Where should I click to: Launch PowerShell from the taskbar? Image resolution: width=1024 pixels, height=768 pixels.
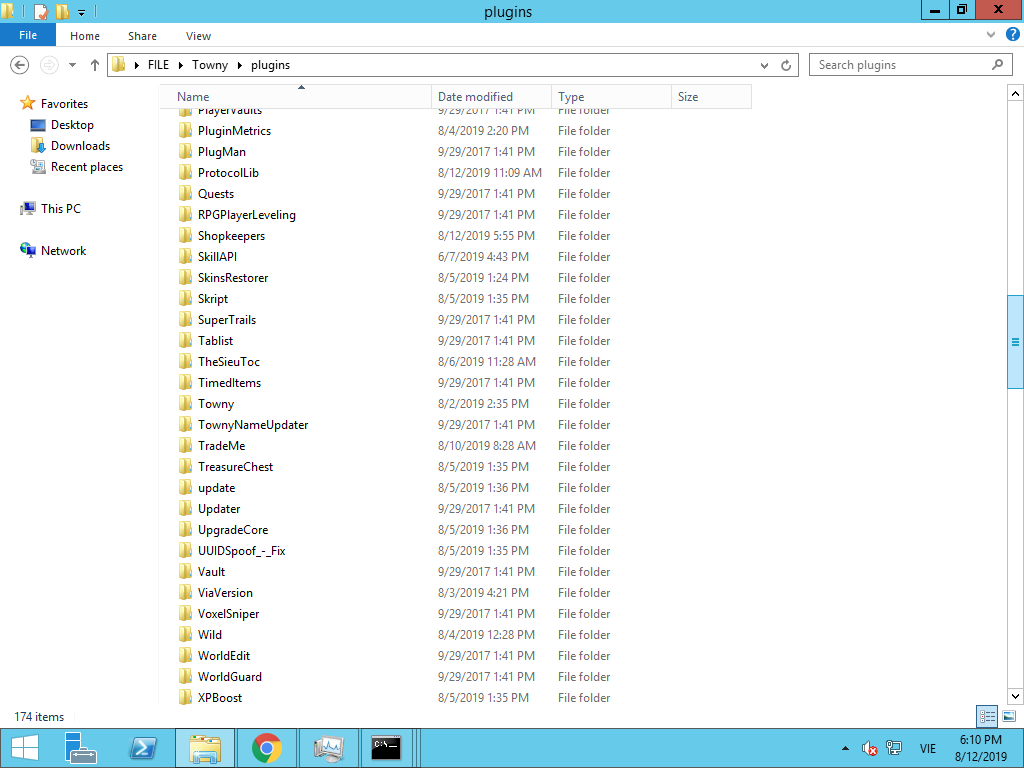click(x=143, y=748)
